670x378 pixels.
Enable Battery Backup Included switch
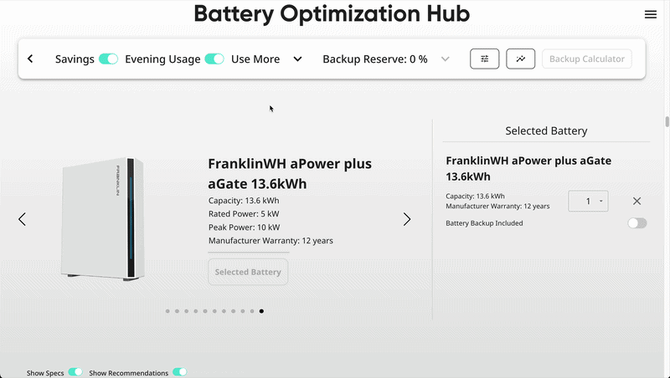coord(637,223)
